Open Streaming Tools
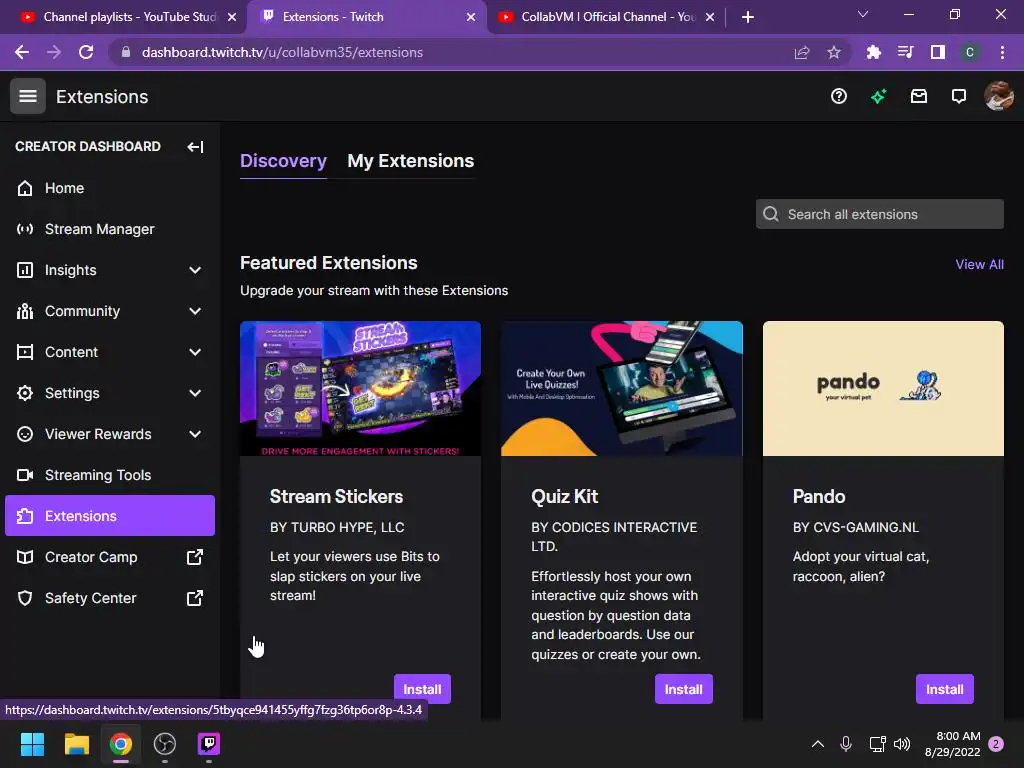This screenshot has height=768, width=1024. [110, 475]
